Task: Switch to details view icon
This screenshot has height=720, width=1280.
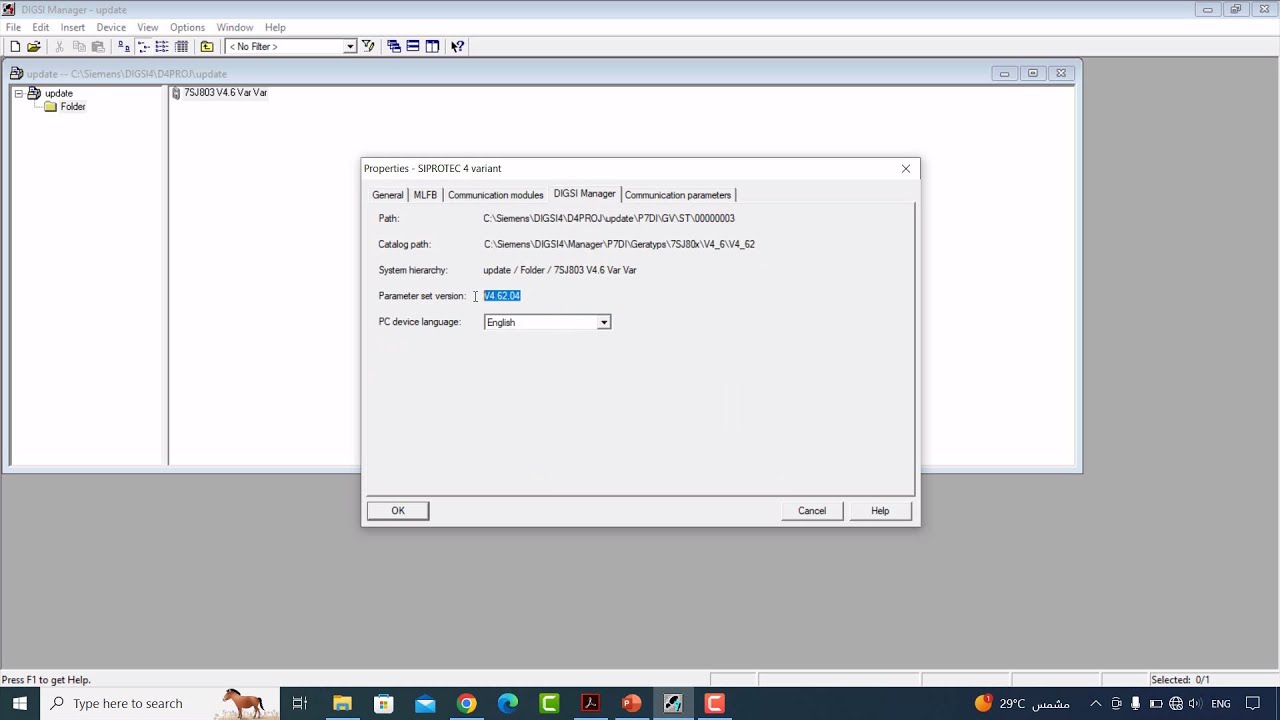Action: point(181,46)
